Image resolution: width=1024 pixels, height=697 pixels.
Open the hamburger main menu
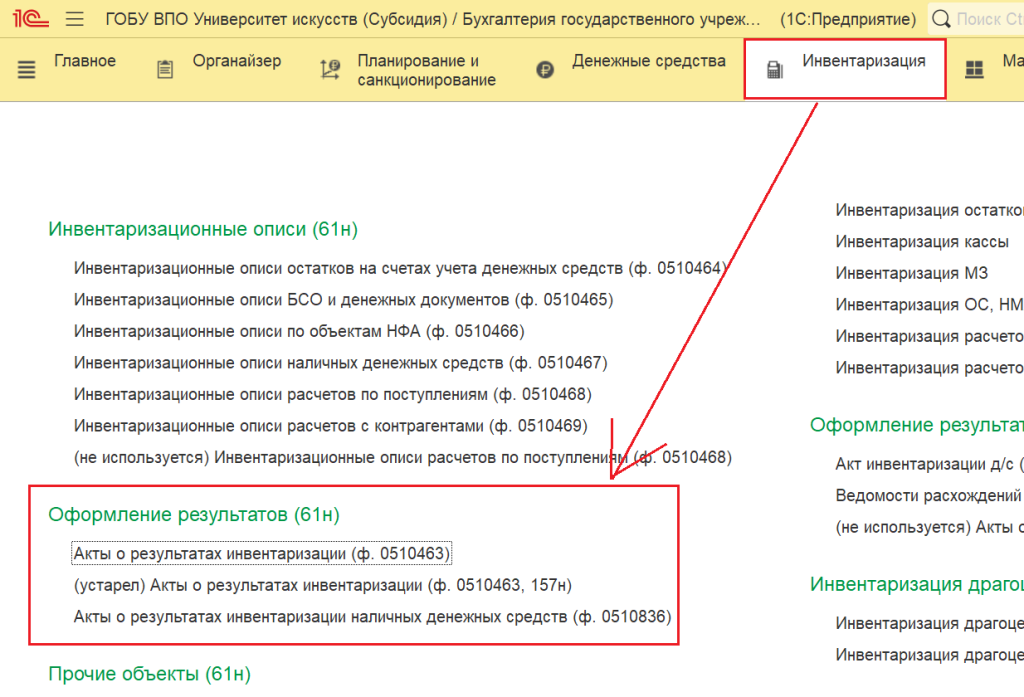point(75,19)
